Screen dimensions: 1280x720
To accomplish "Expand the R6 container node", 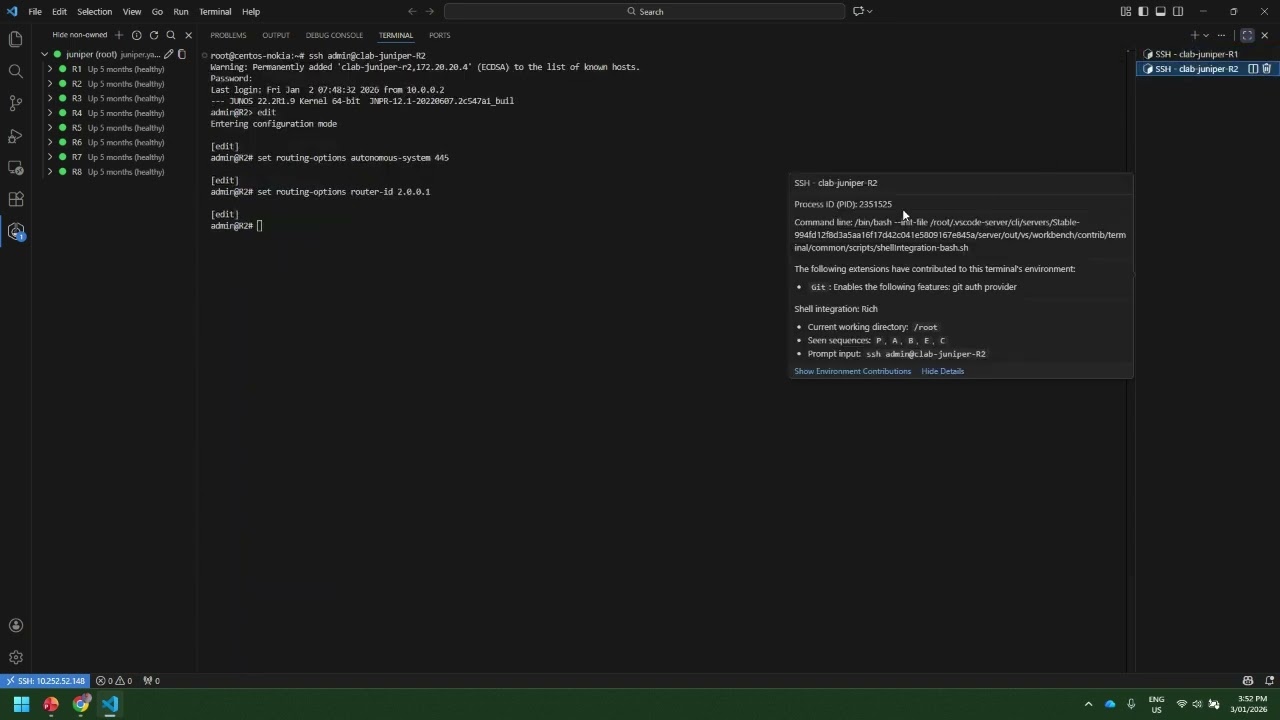I will click(x=50, y=142).
